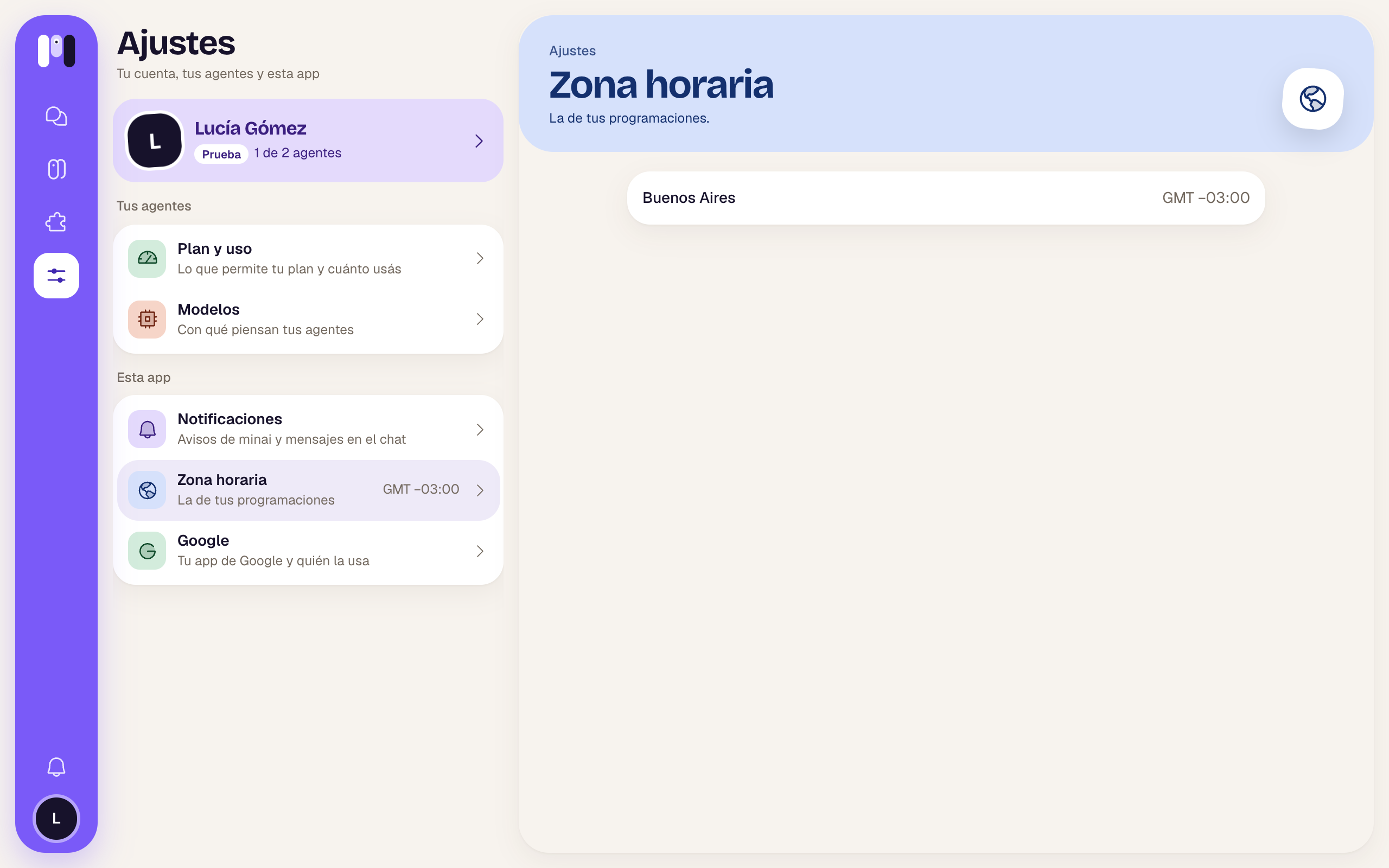Expand the Zona horaria chevron

[x=480, y=490]
